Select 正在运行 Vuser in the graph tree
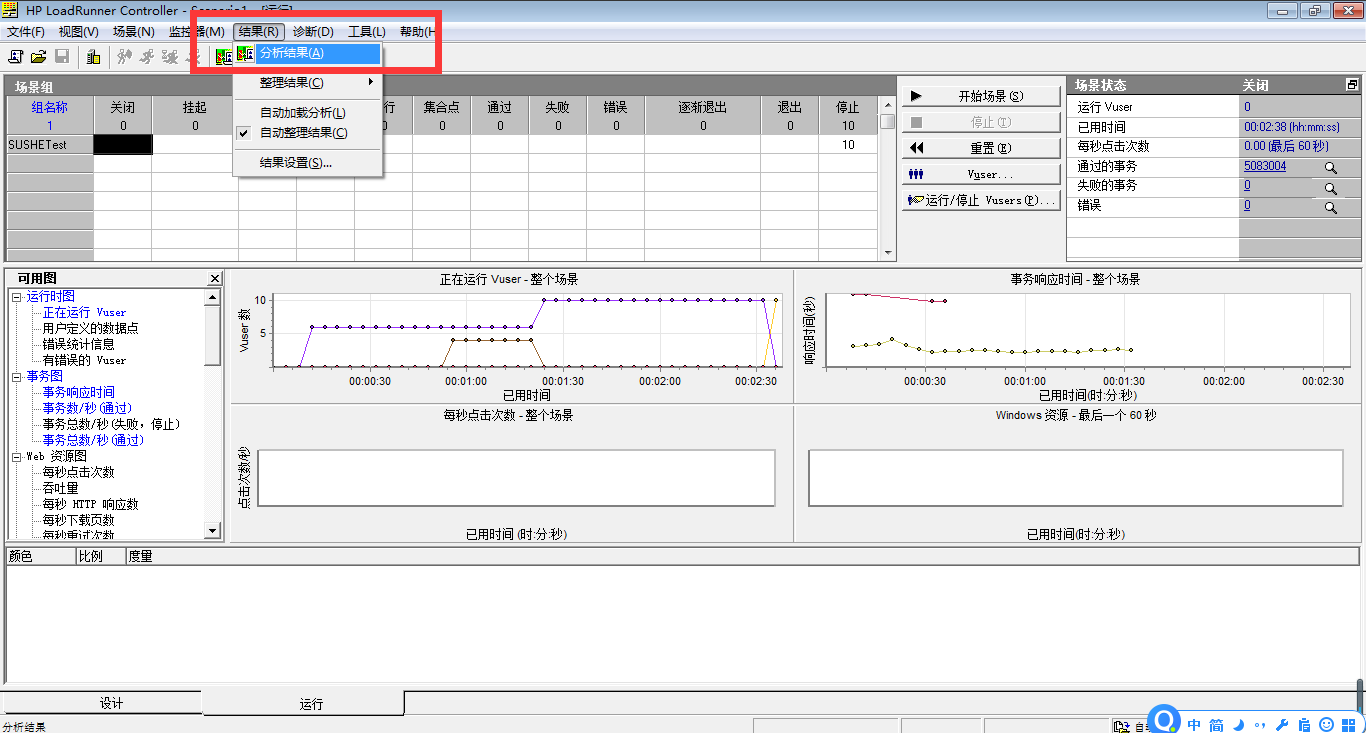The image size is (1366, 733). pyautogui.click(x=84, y=312)
